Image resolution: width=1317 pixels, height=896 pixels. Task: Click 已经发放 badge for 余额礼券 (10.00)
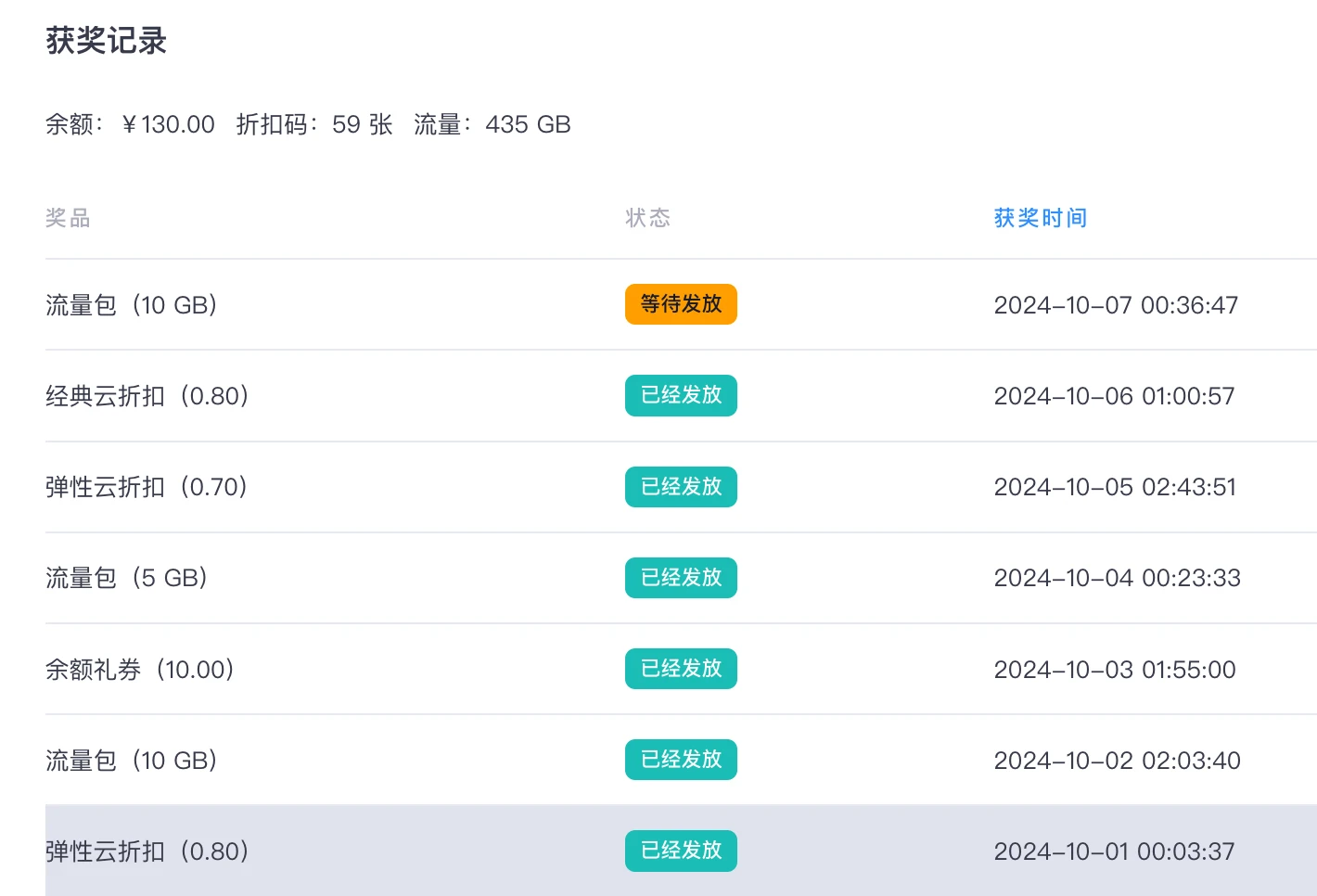coord(681,669)
